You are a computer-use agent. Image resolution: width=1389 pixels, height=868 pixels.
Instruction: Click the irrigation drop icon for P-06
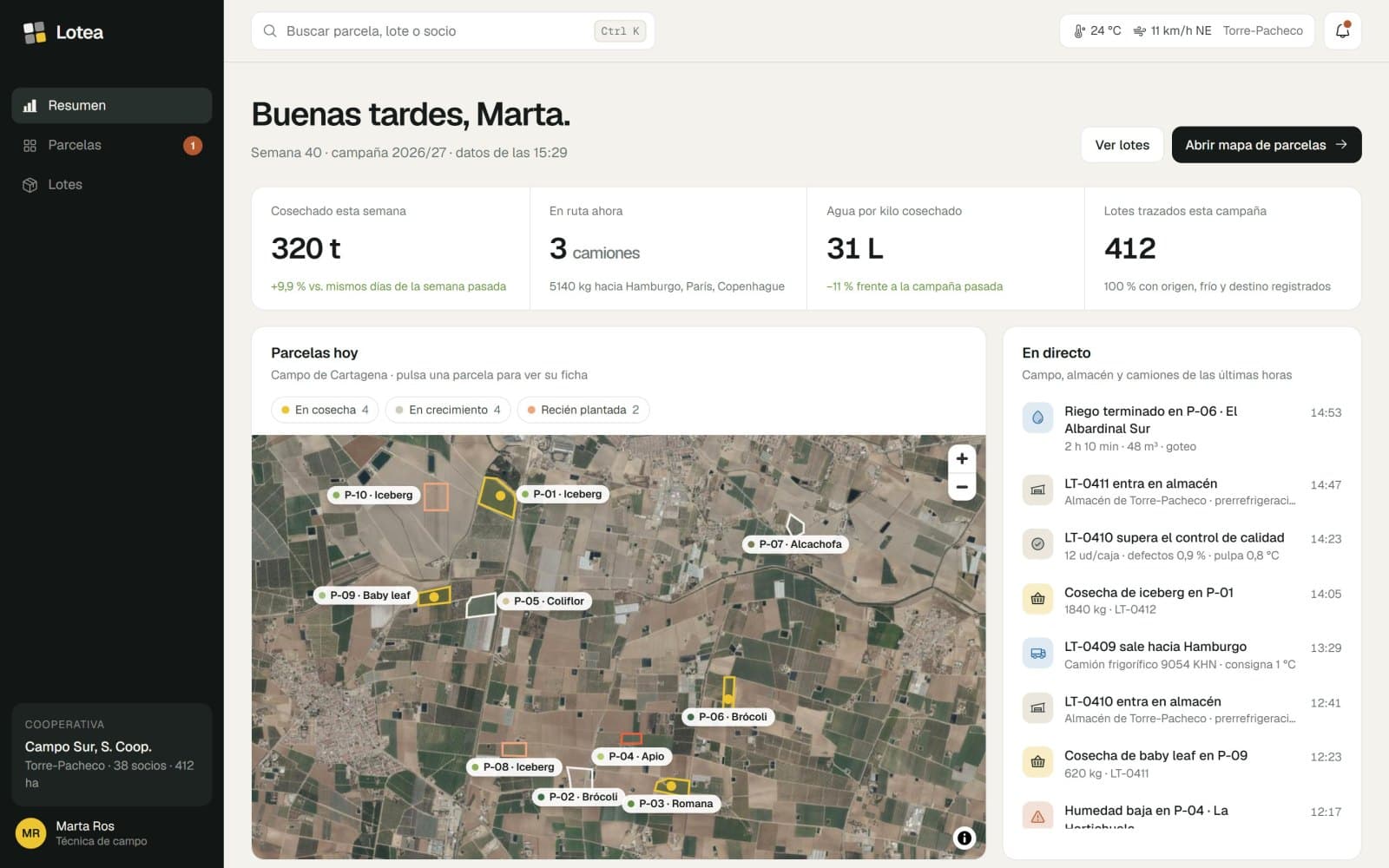pos(1037,418)
